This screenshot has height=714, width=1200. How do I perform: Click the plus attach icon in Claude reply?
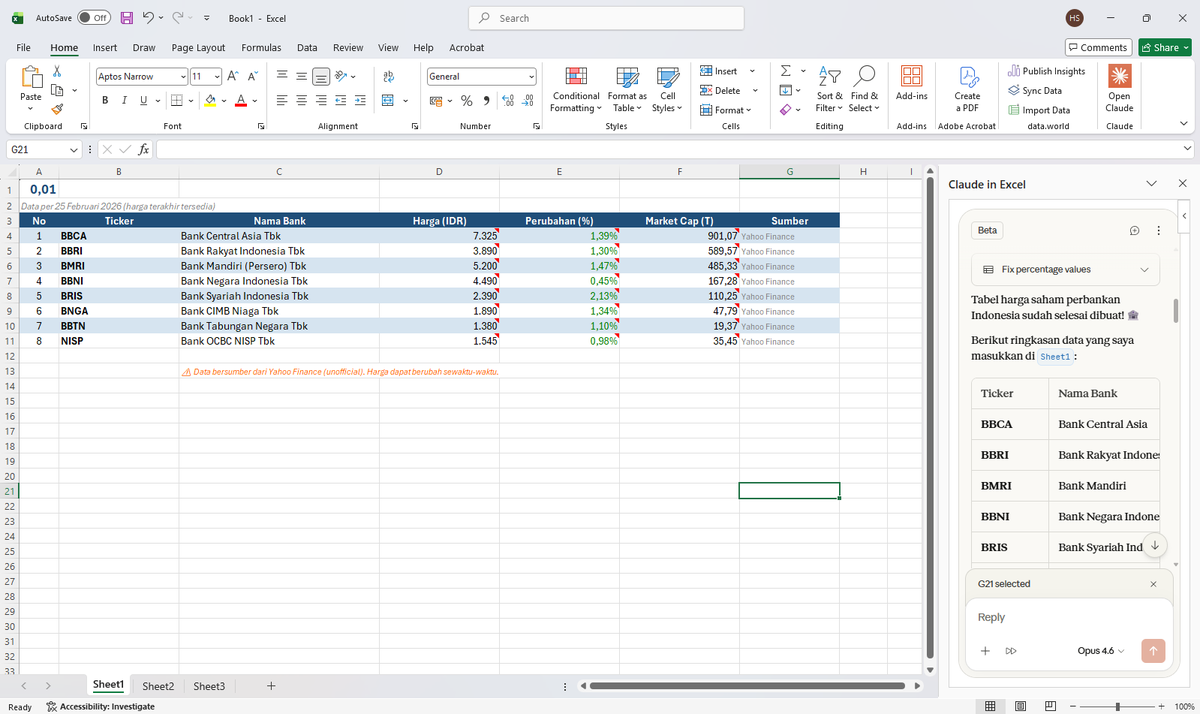985,651
